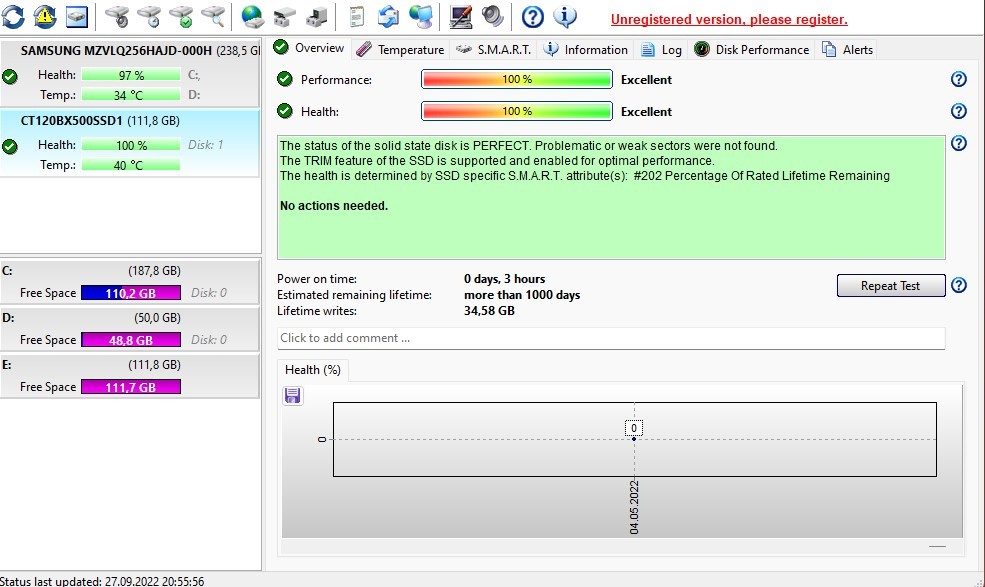
Task: Open the Temperature tab
Action: [x=400, y=50]
